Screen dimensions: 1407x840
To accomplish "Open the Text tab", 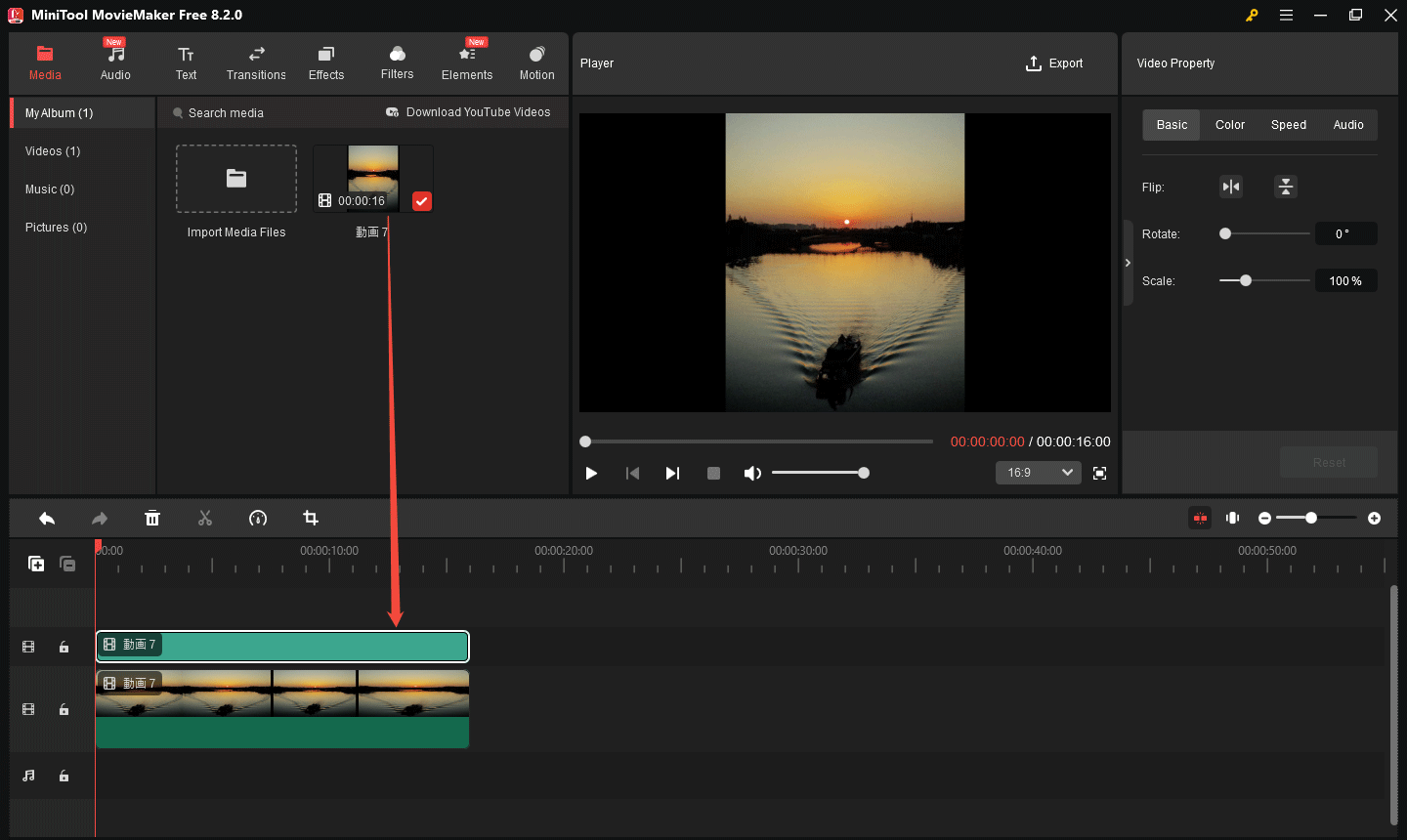I will click(186, 63).
